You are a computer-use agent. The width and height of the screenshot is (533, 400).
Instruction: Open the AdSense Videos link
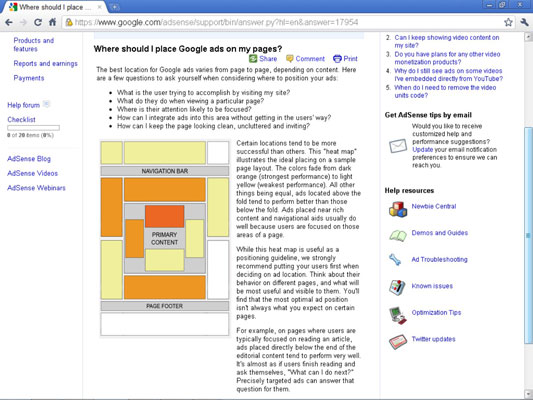(x=33, y=173)
